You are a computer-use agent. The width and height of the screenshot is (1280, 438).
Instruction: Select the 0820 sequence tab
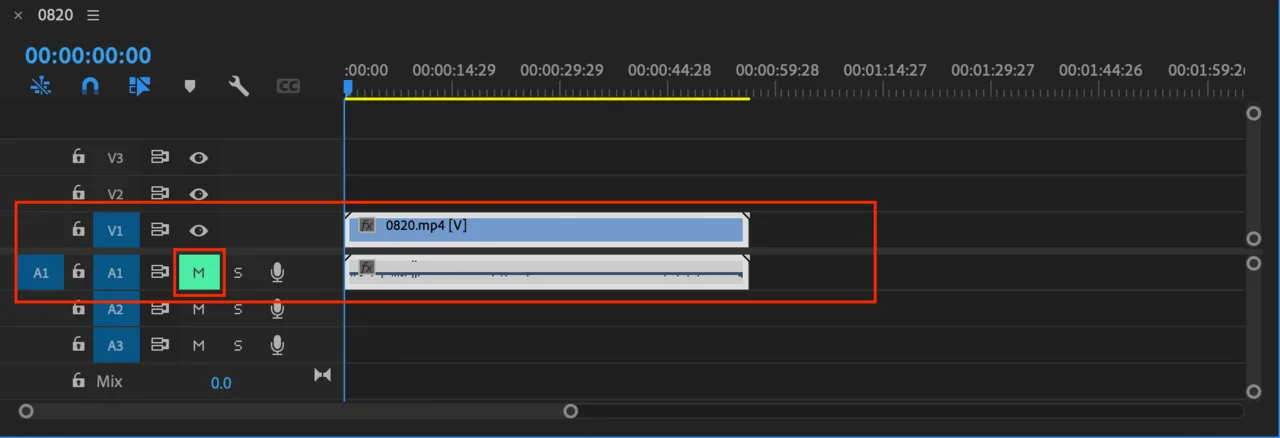pyautogui.click(x=55, y=15)
